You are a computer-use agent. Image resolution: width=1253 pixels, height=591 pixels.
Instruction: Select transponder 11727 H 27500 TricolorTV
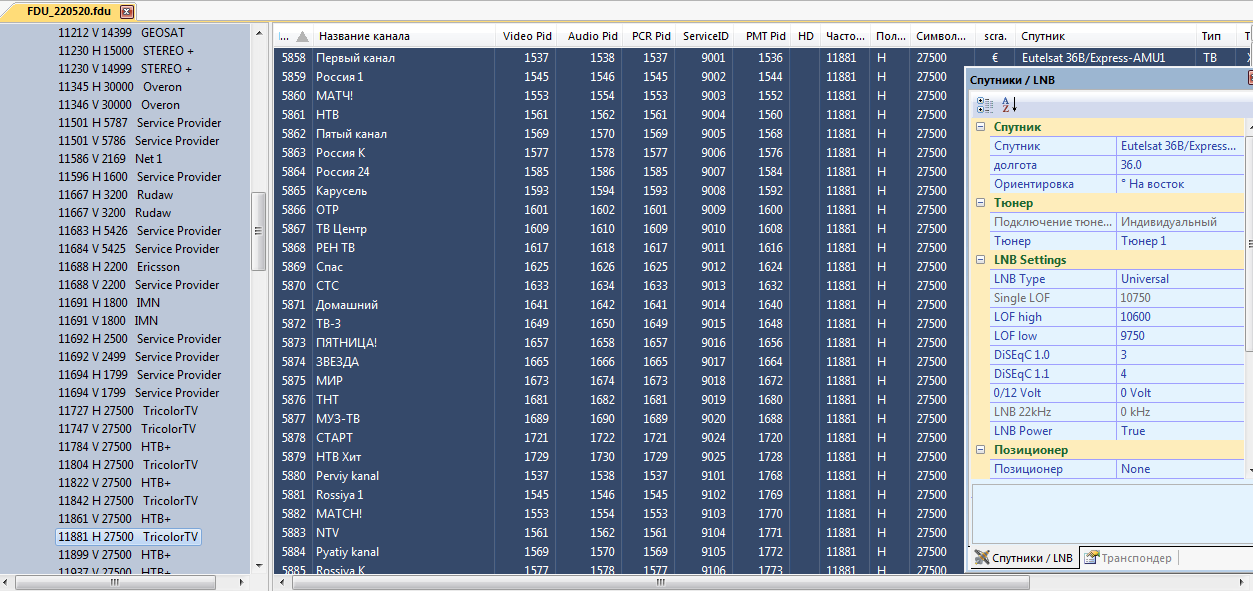coord(128,411)
